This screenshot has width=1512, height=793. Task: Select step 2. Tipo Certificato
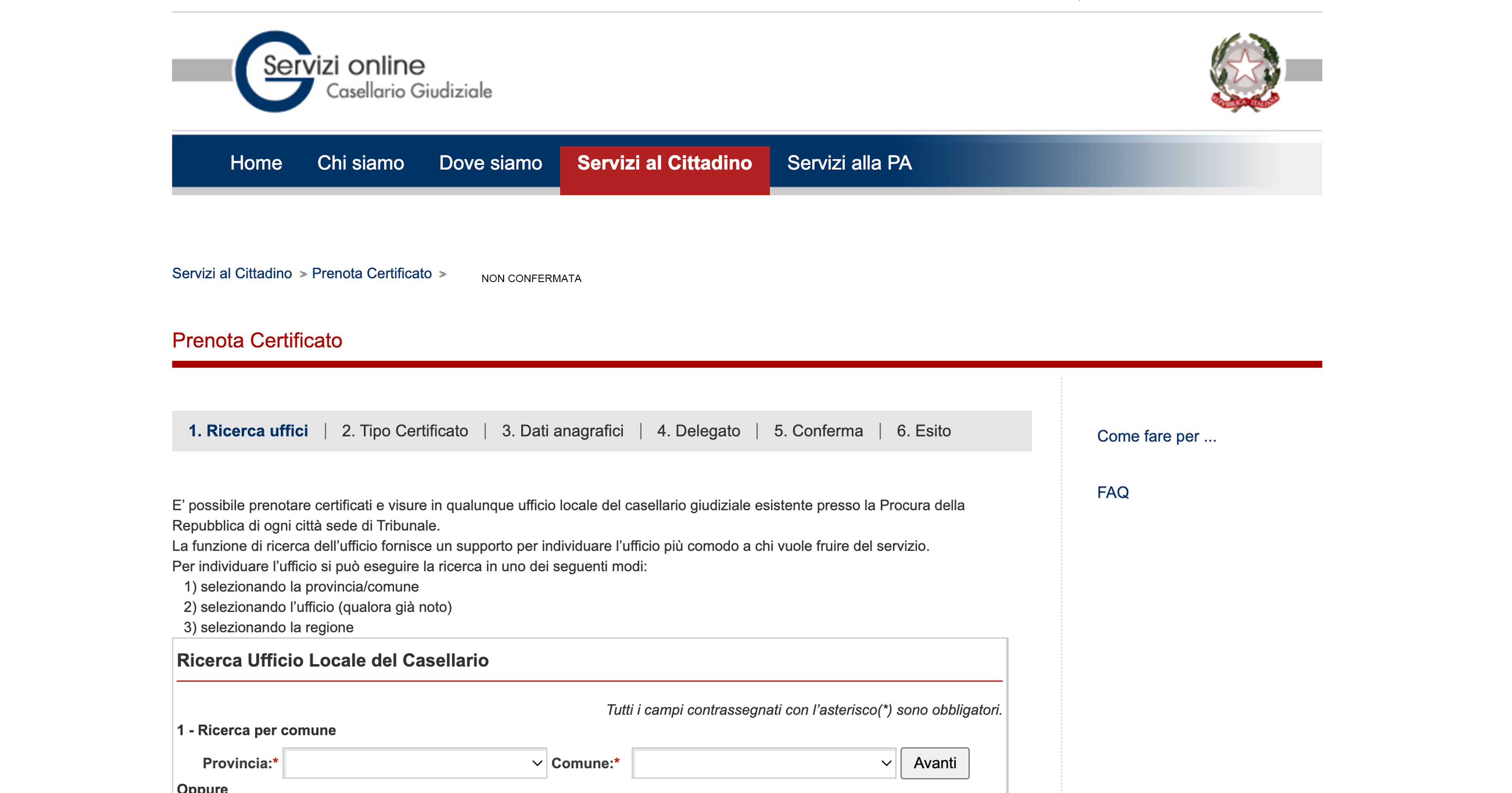[405, 431]
